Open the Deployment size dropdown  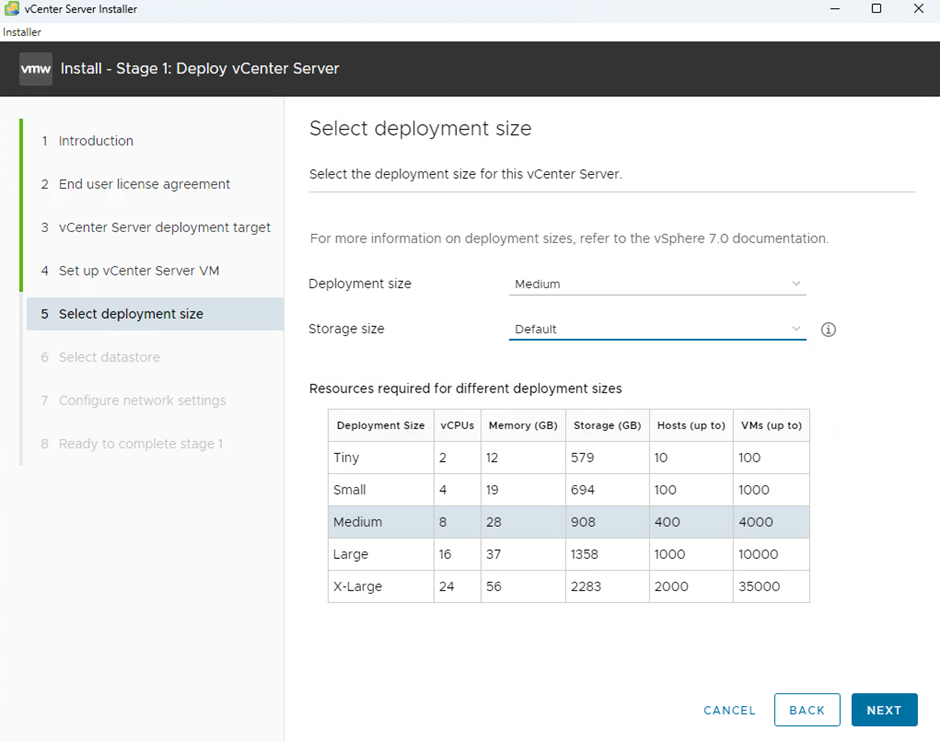coord(657,284)
